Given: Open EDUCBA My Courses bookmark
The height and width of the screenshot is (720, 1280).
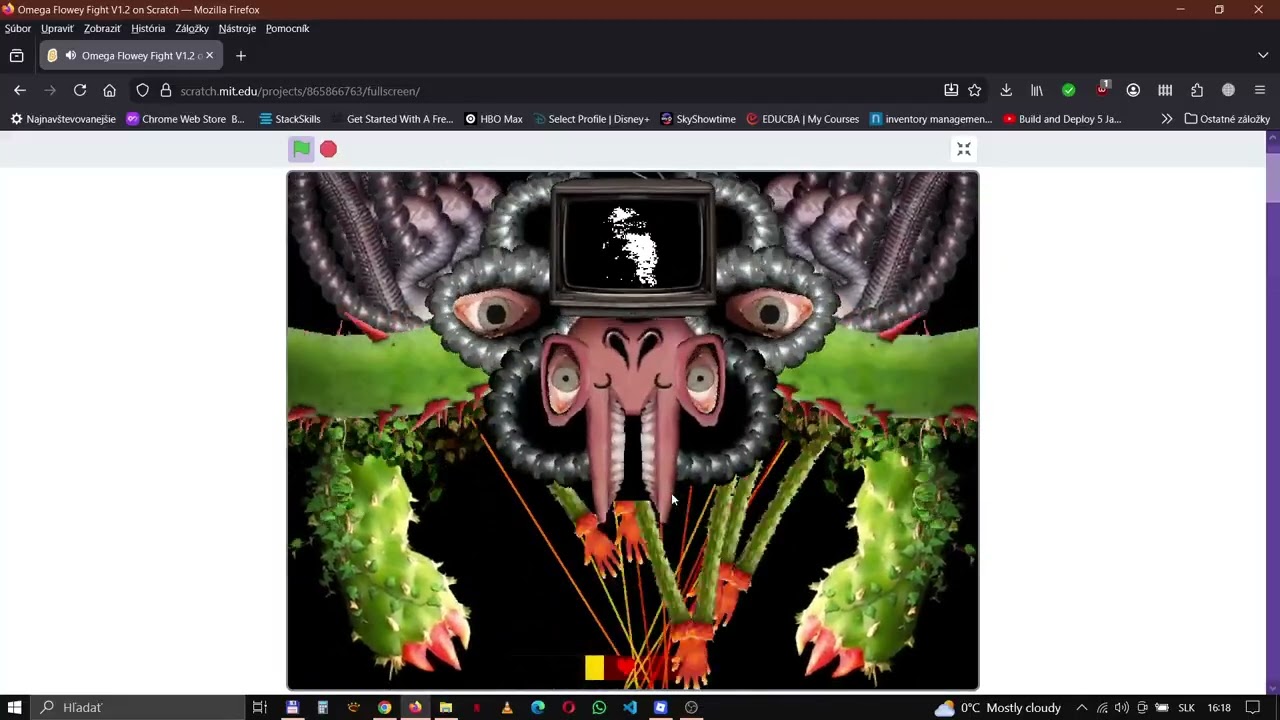Looking at the screenshot, I should click(802, 119).
